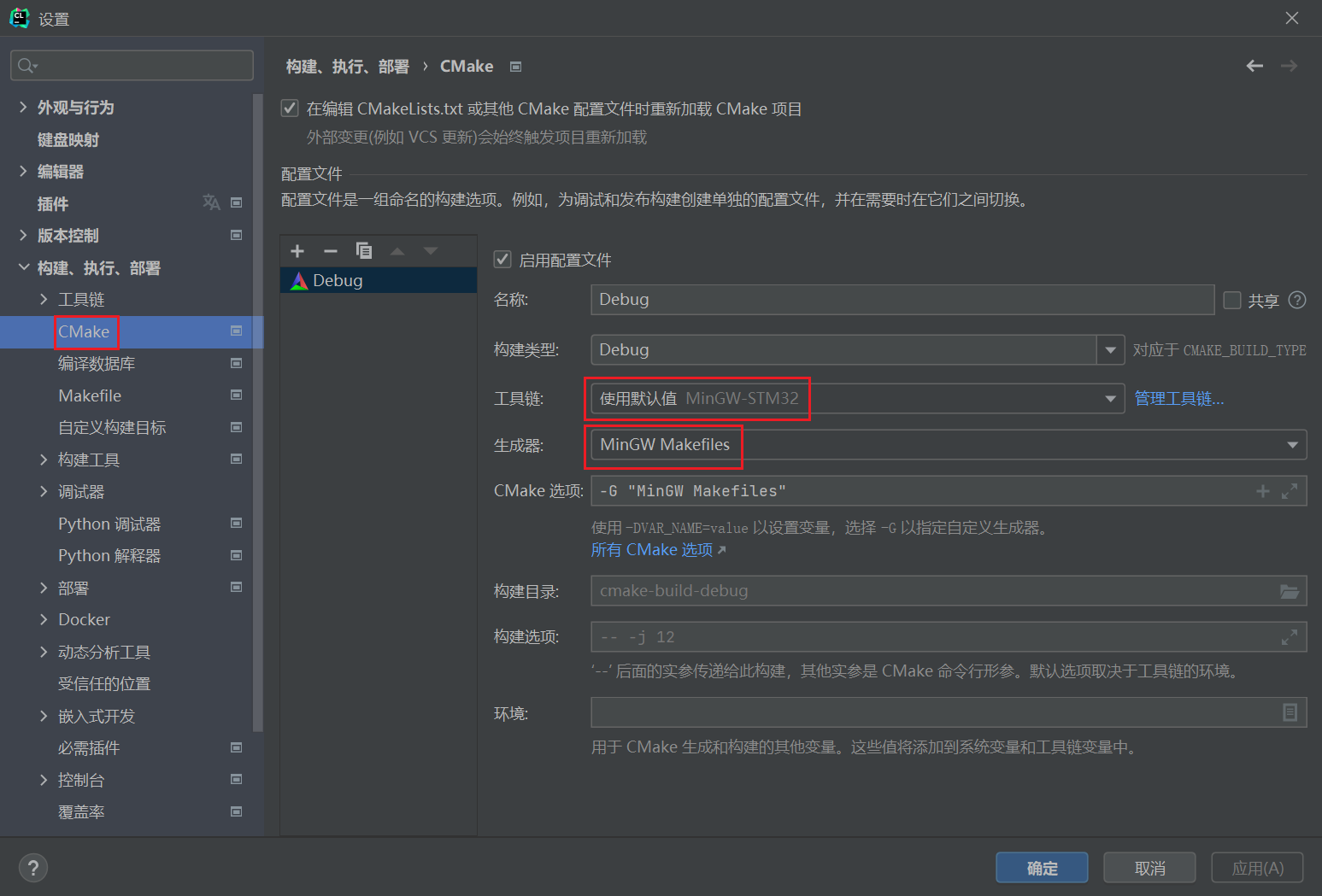The image size is (1322, 896).
Task: Expand 编辑器 tree node
Action: coord(23,171)
